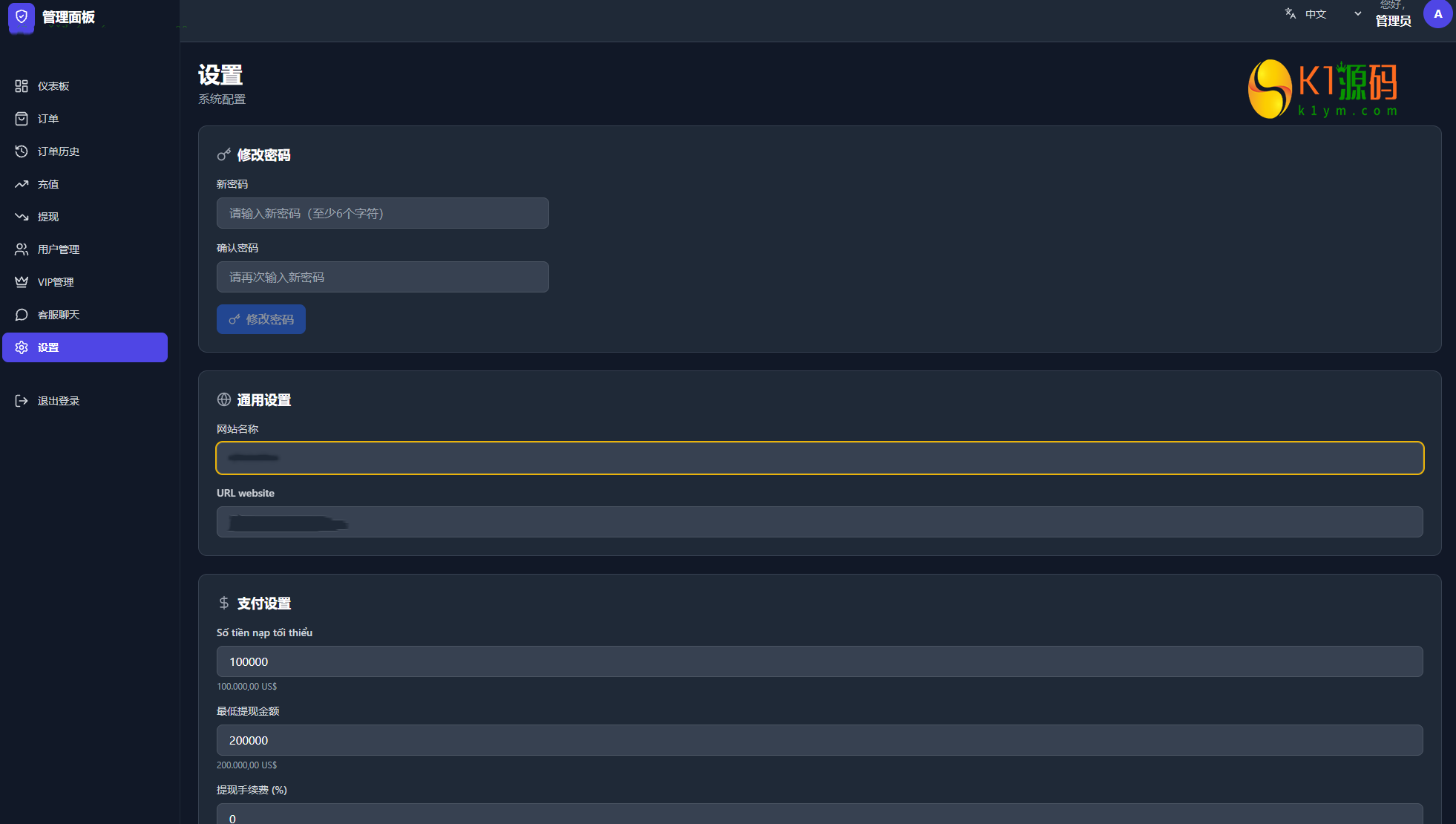
Task: Click the 设置 gear icon in sidebar
Action: pyautogui.click(x=22, y=347)
